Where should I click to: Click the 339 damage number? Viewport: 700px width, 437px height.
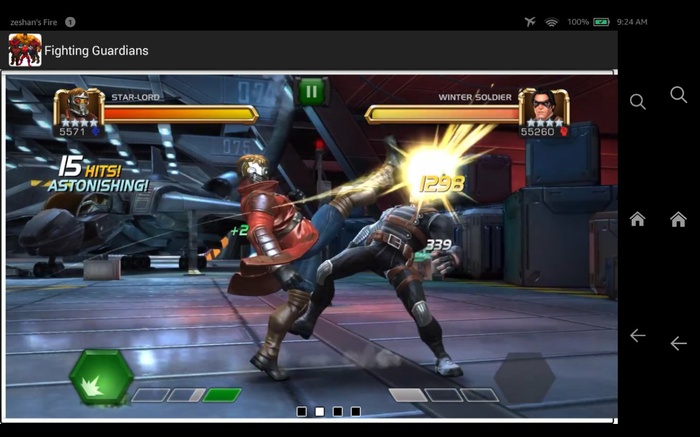click(438, 245)
